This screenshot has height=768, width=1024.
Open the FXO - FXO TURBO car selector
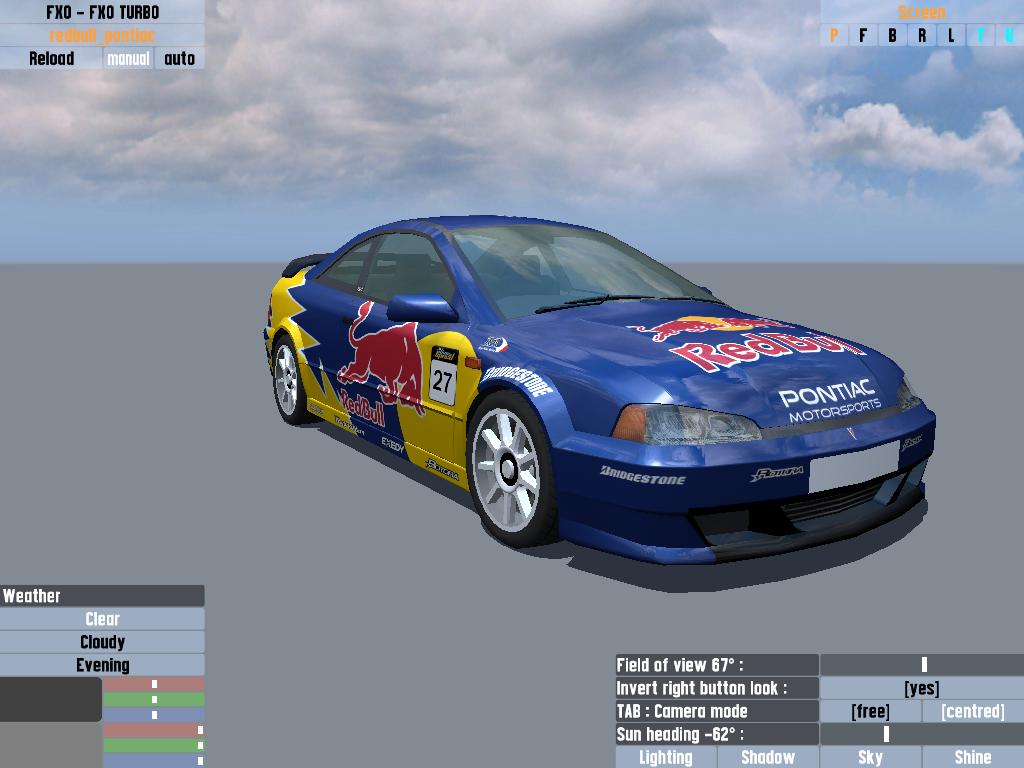coord(102,12)
